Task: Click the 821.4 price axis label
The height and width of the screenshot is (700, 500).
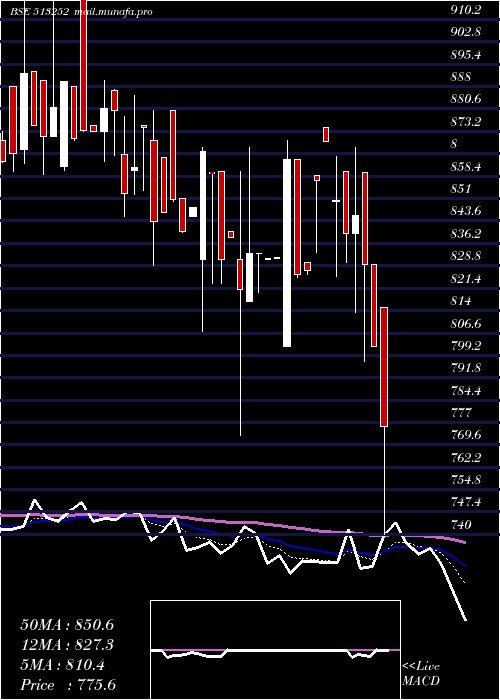Action: (x=466, y=279)
